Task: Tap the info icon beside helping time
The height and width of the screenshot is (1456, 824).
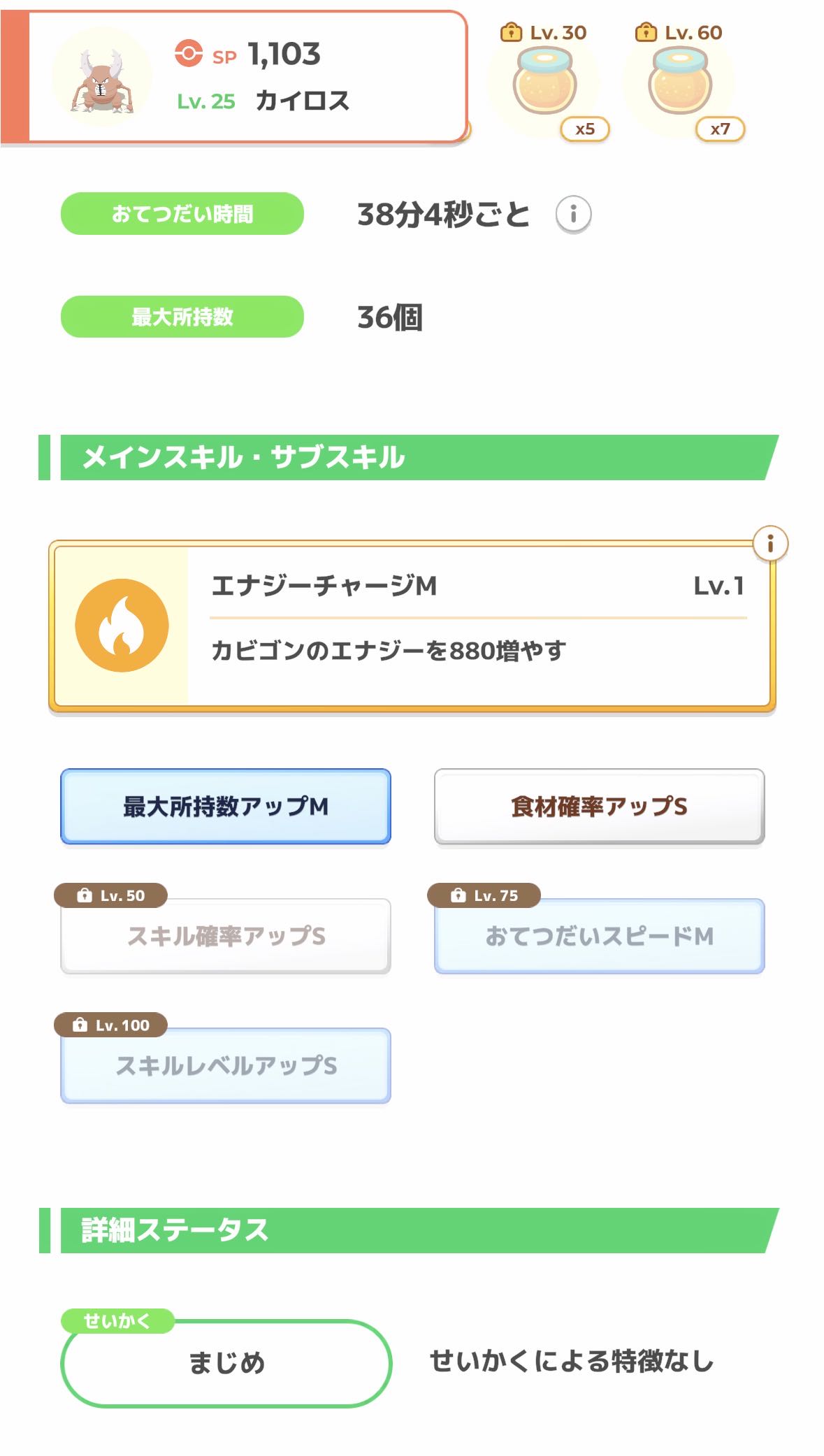Action: click(x=573, y=214)
